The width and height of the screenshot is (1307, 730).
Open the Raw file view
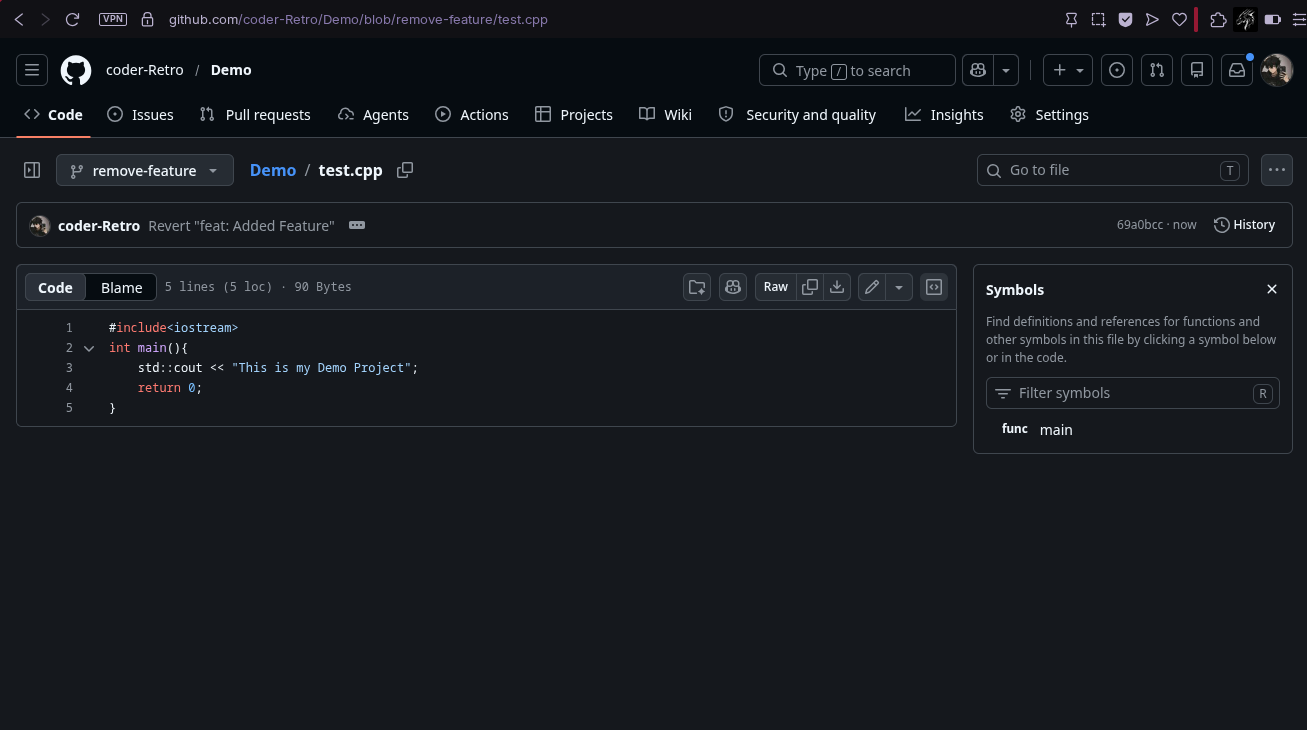point(776,287)
